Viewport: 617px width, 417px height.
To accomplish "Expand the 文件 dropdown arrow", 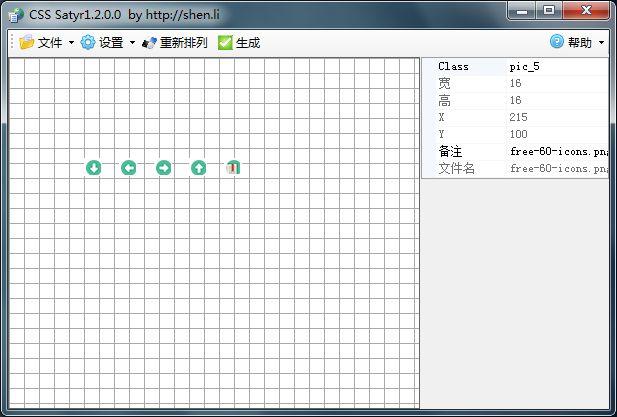I will point(71,43).
